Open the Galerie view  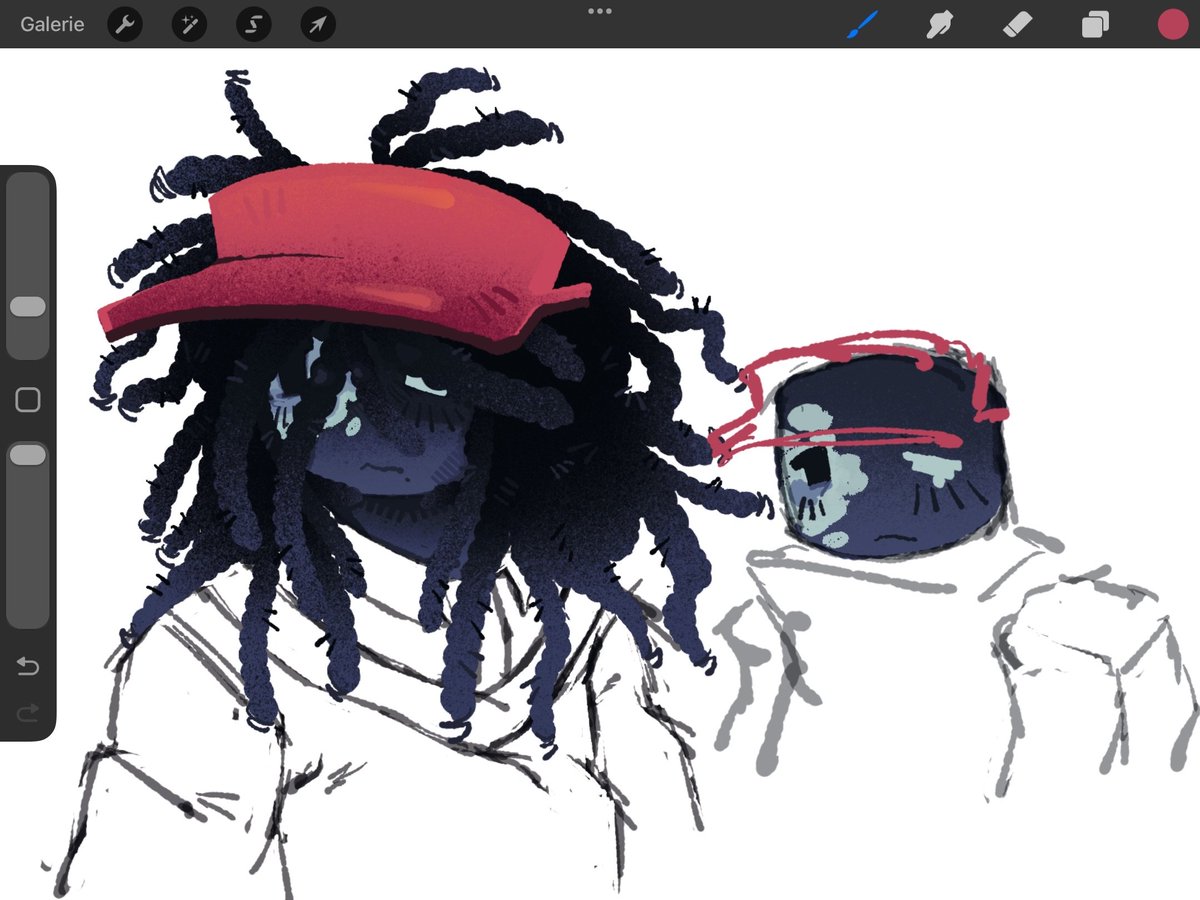pos(53,24)
